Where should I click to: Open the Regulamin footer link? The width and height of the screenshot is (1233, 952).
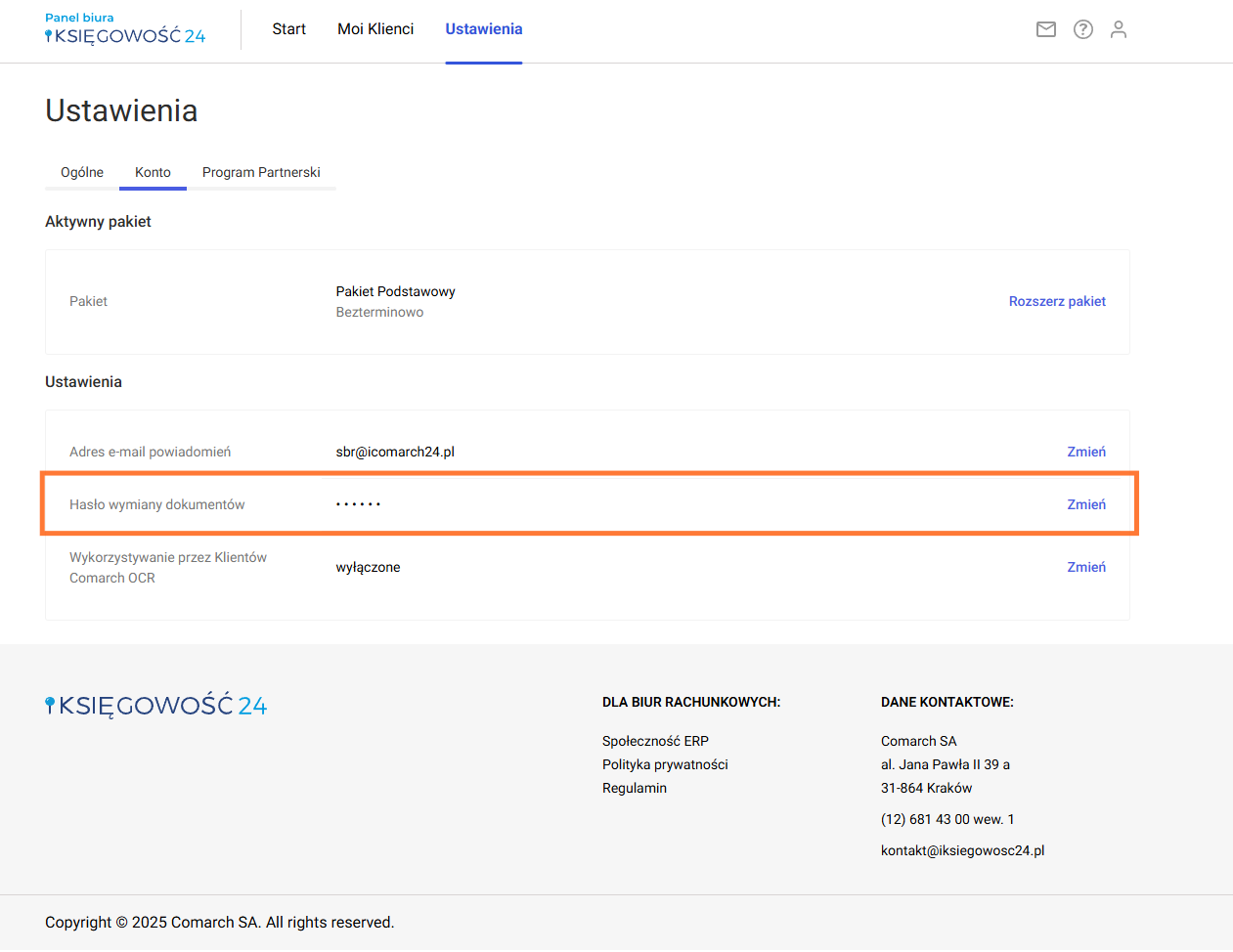(x=635, y=788)
